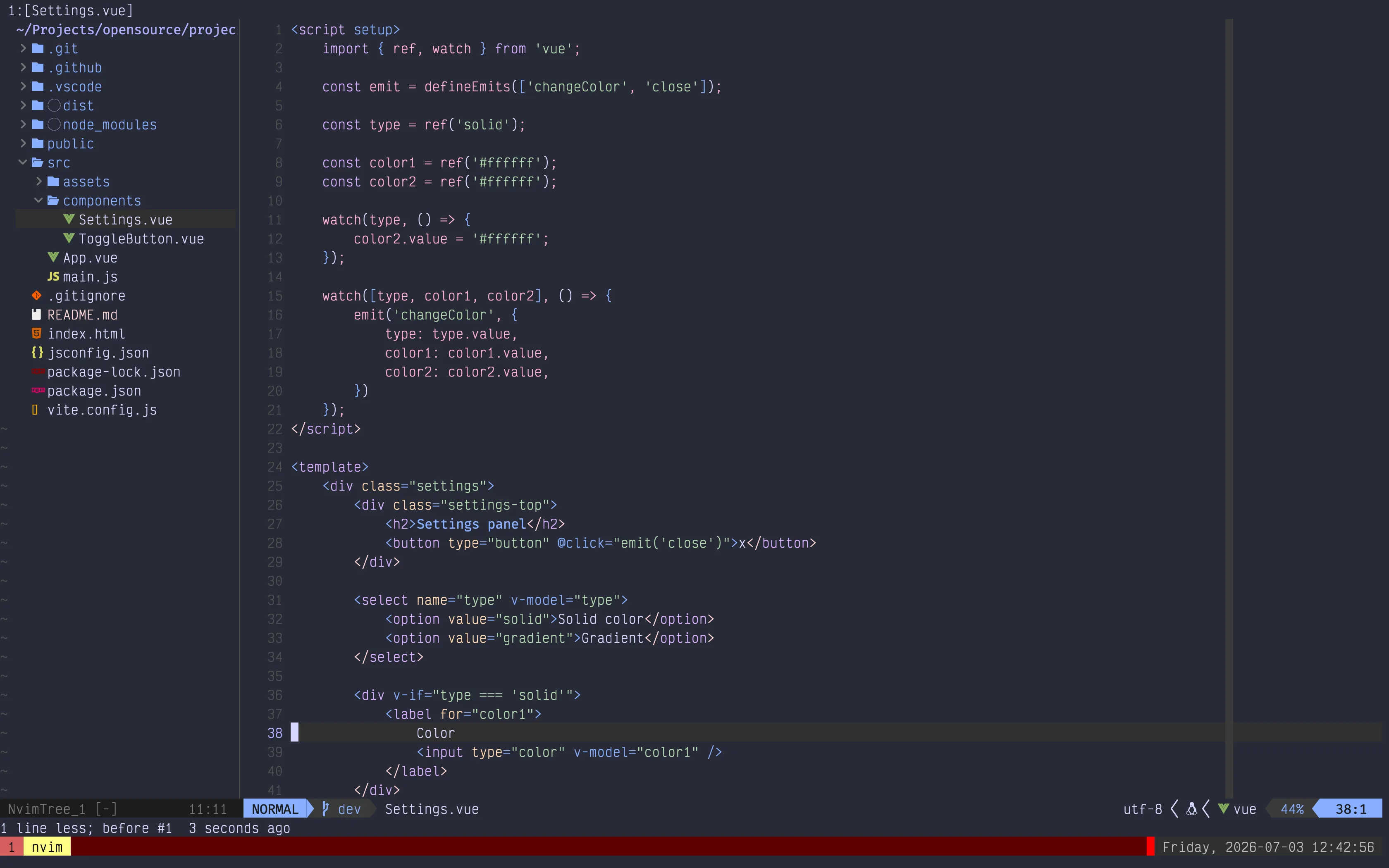The width and height of the screenshot is (1389, 868).
Task: Click the ignored-status circle beside dist
Action: (54, 105)
